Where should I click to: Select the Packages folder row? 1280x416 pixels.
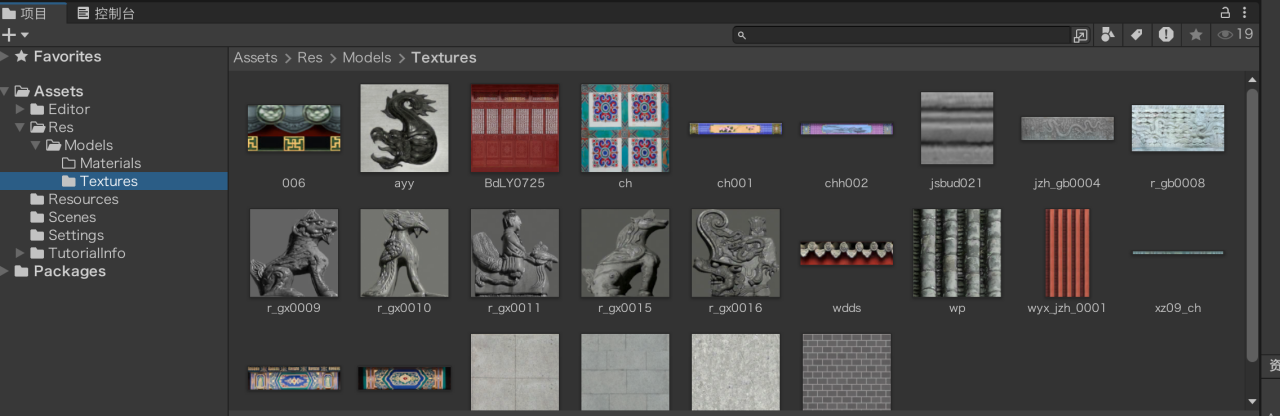pos(114,271)
